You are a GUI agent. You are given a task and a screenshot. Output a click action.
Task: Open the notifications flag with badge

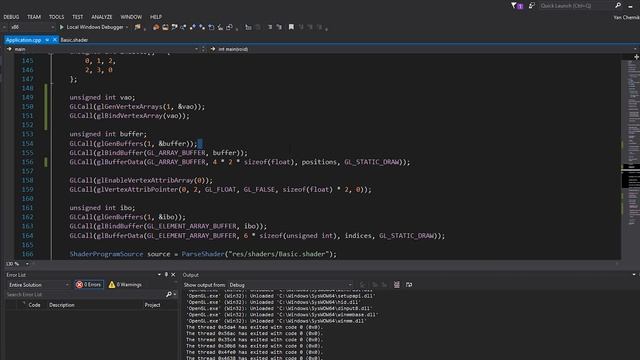click(x=517, y=6)
